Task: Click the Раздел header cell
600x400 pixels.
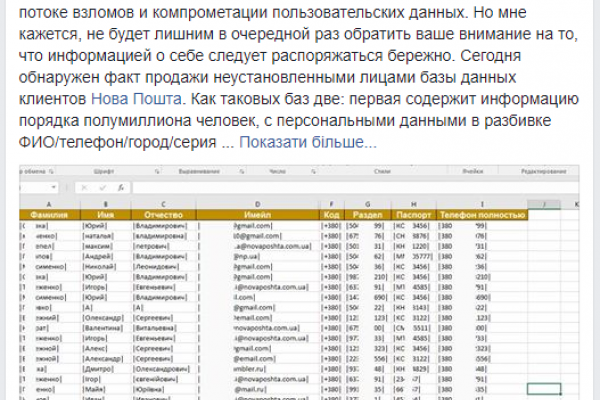Action: 367,215
